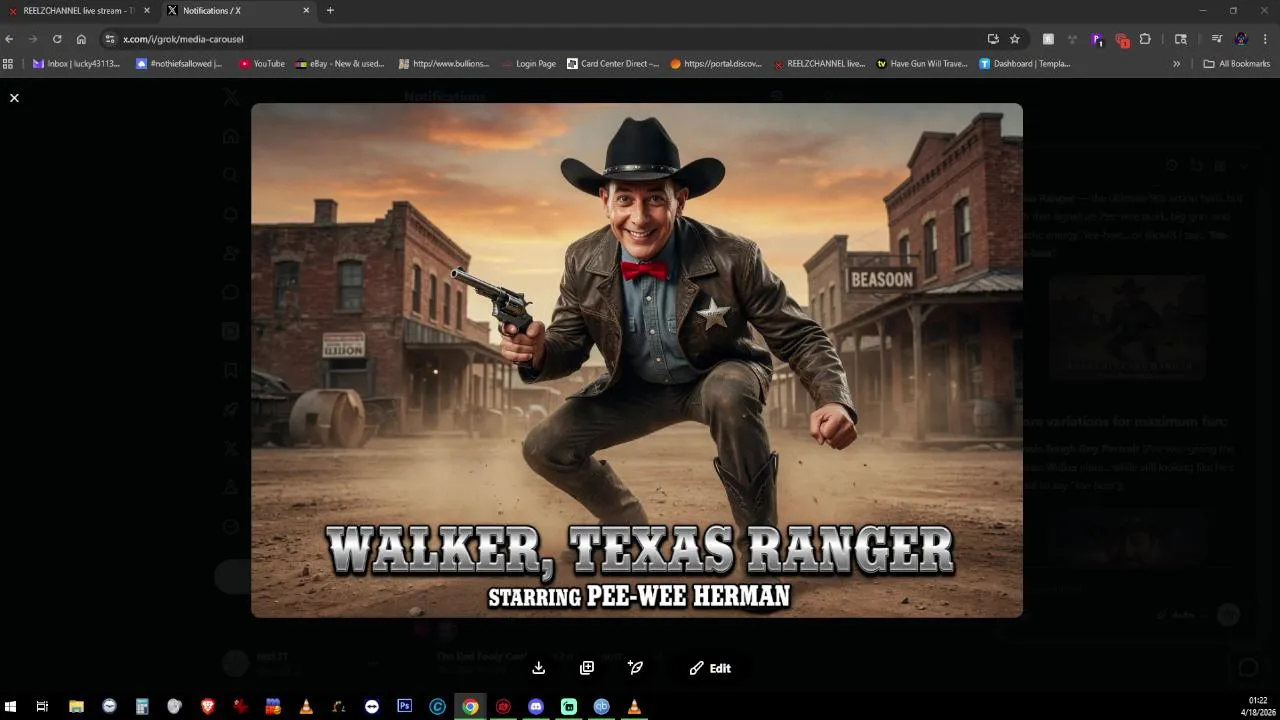Go back to the previous page
This screenshot has height=720, width=1280.
tap(9, 39)
